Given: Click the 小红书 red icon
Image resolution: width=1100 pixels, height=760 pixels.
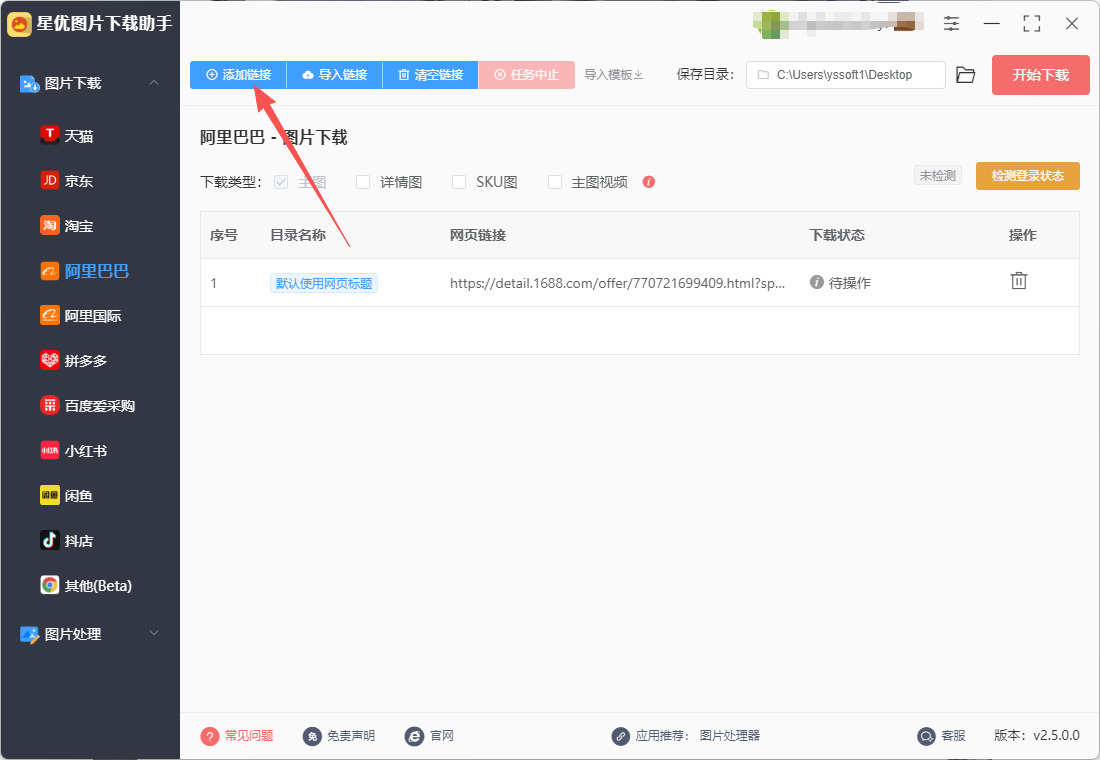Looking at the screenshot, I should tap(50, 450).
